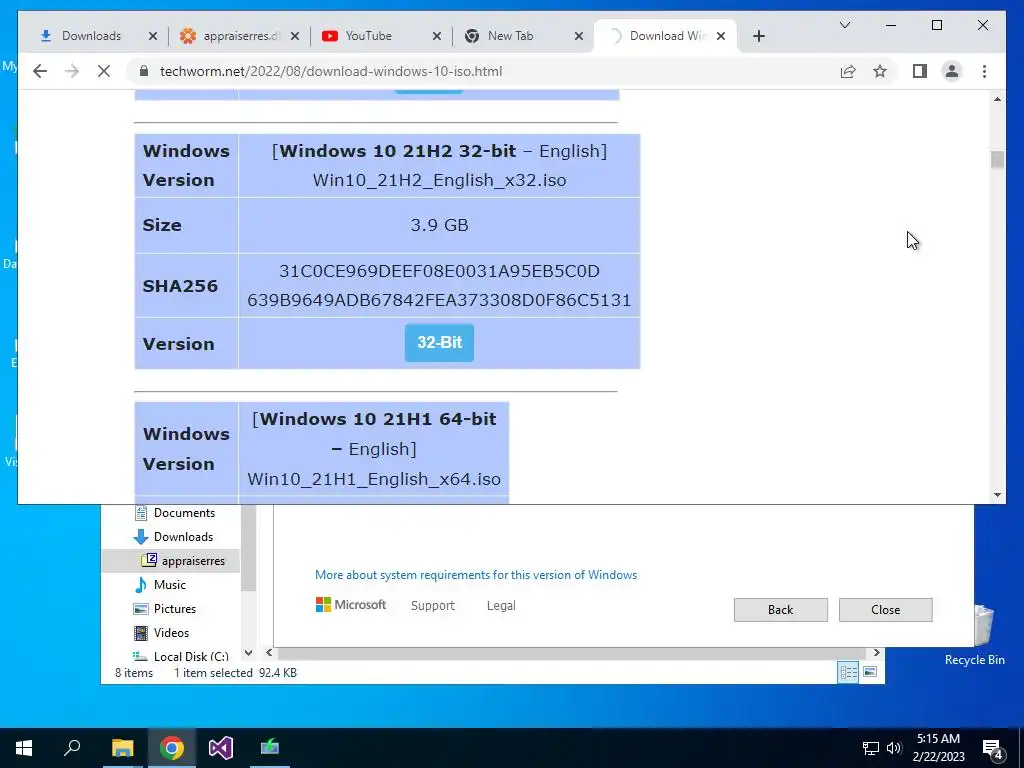Click the Support link in the setup window
The image size is (1024, 768).
click(x=432, y=605)
